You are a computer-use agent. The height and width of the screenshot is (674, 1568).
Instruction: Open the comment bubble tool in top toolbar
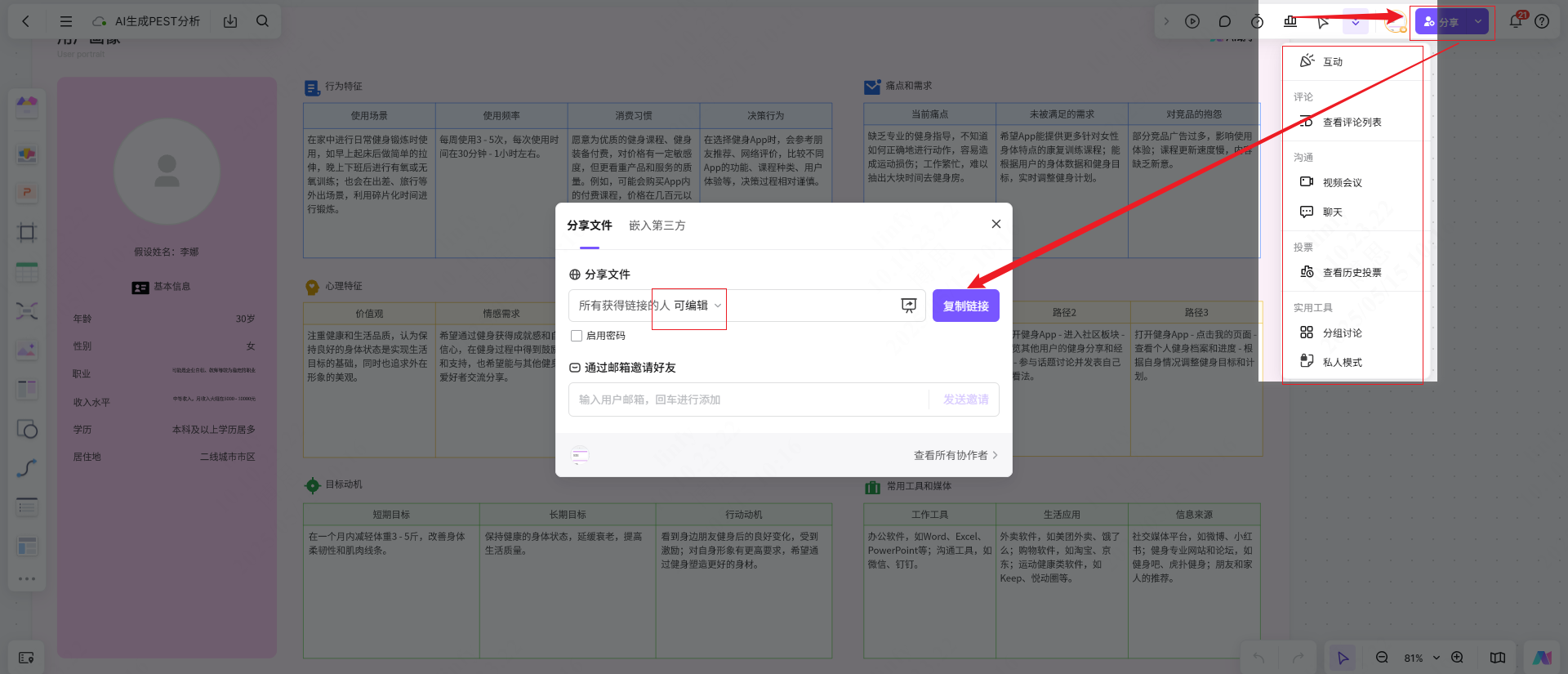pos(1225,21)
